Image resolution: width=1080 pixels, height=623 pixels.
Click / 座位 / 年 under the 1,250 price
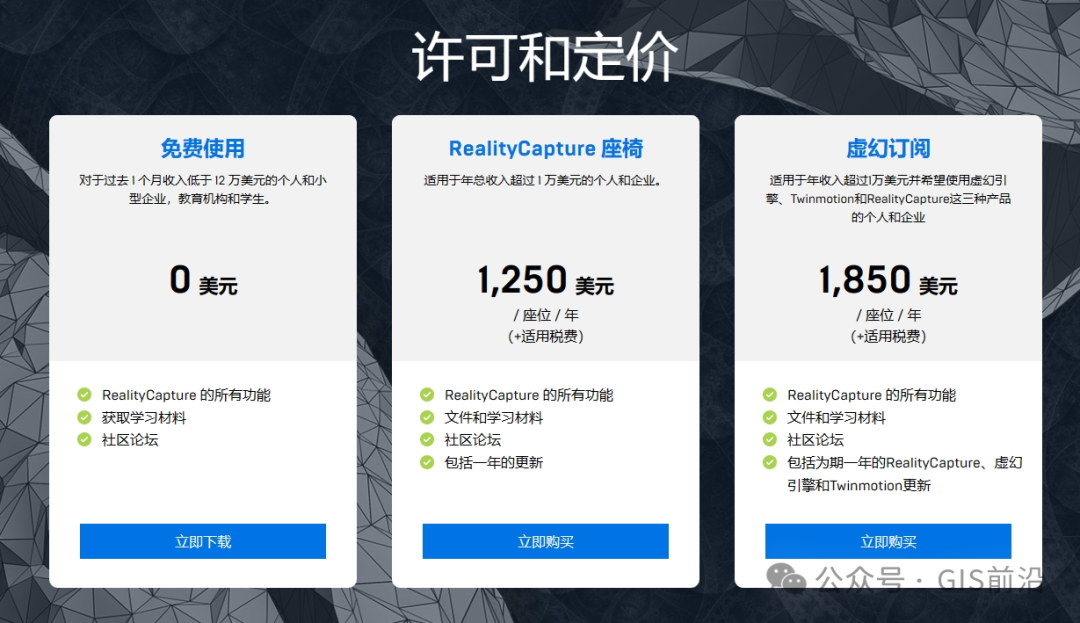click(x=546, y=315)
